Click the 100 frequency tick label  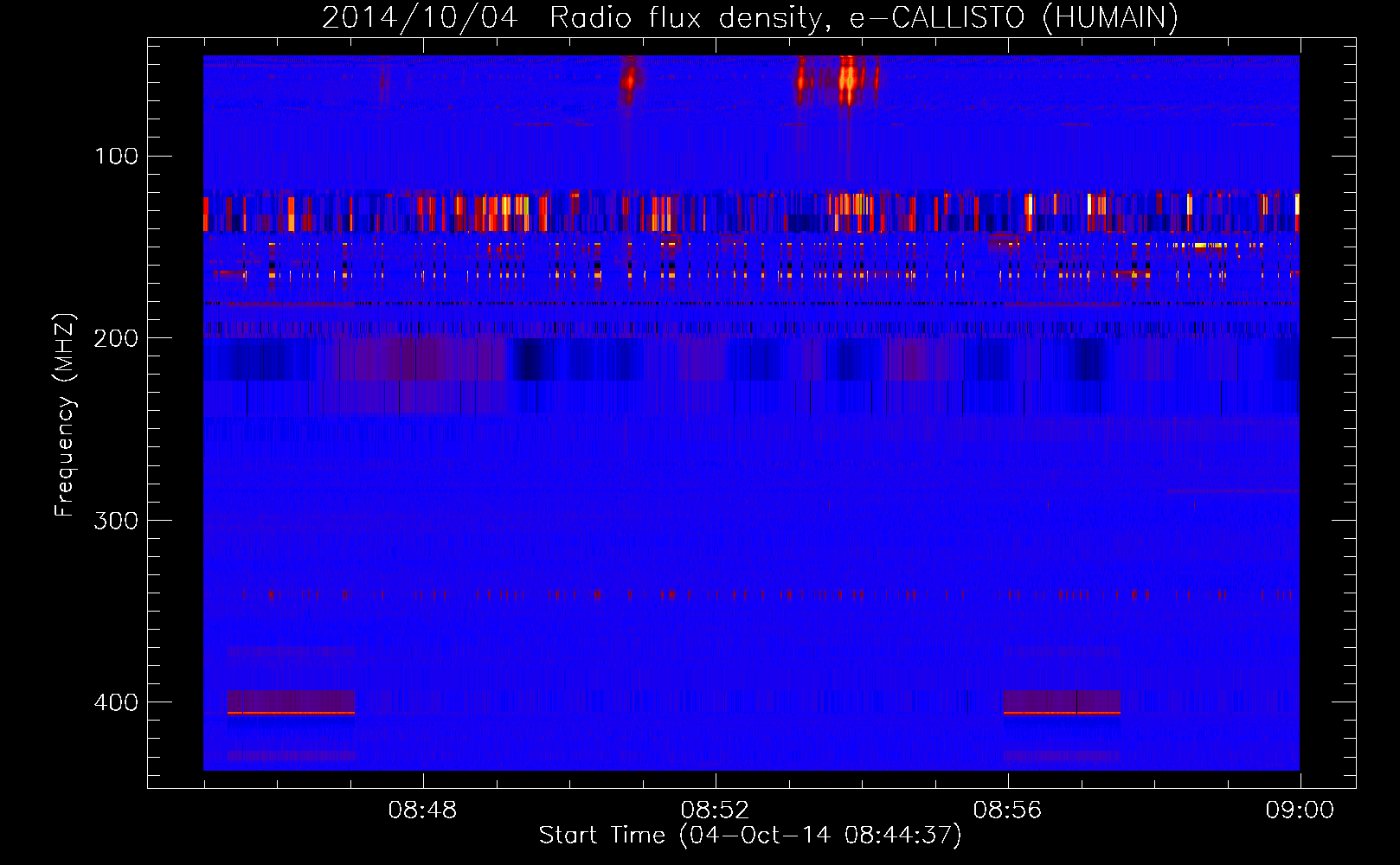pyautogui.click(x=117, y=157)
